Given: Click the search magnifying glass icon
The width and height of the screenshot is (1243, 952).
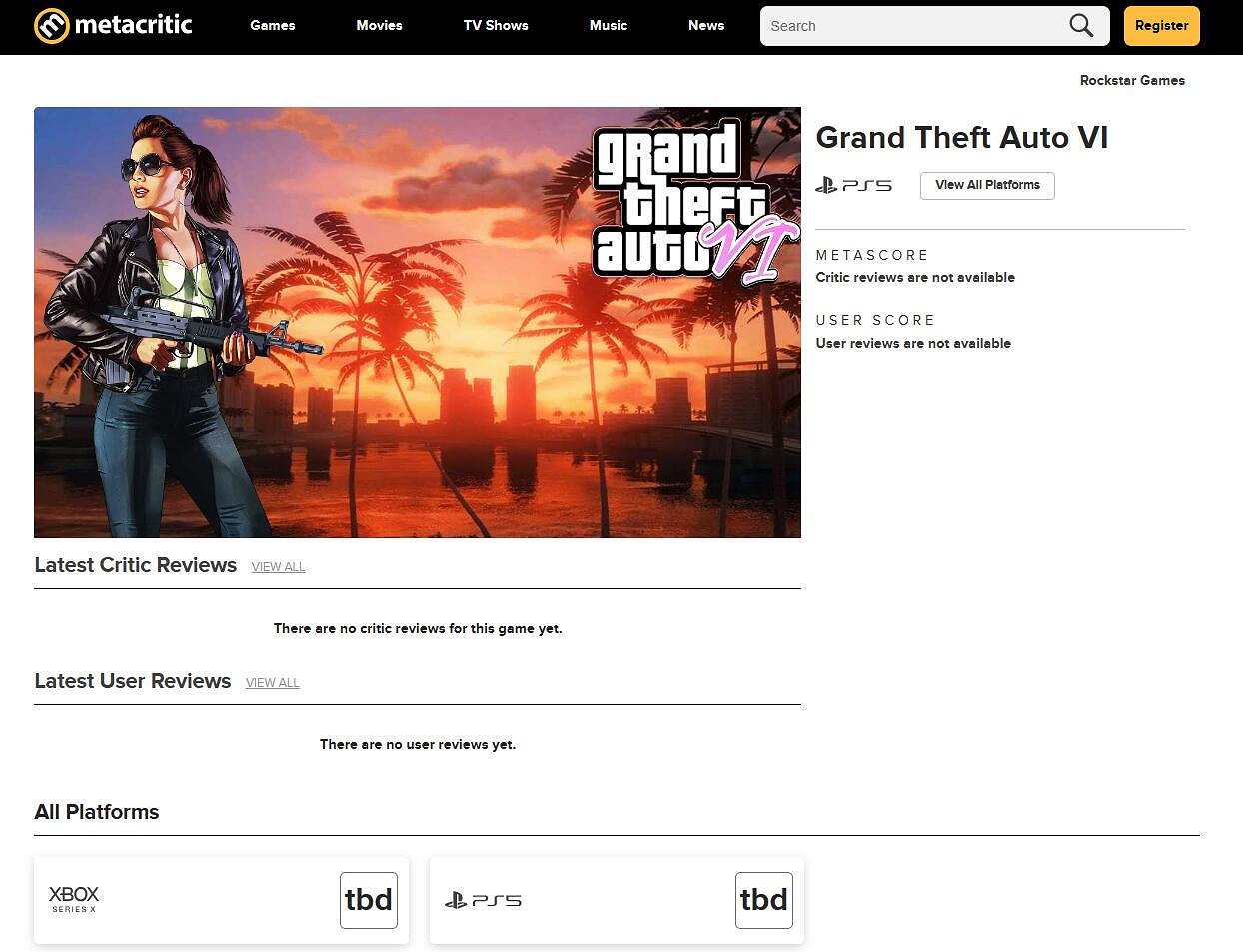Looking at the screenshot, I should pos(1080,26).
